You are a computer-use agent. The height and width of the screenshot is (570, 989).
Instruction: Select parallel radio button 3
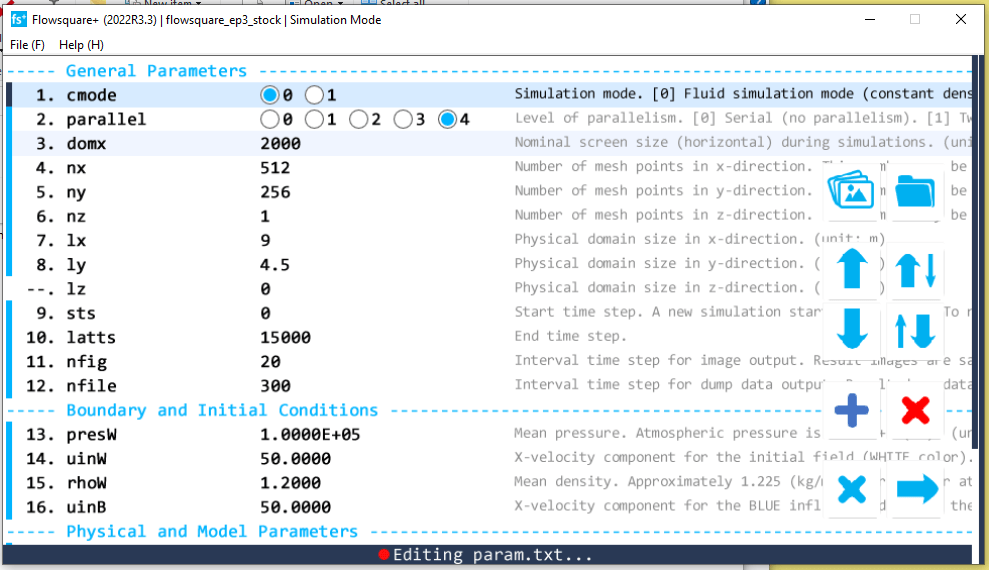coord(403,119)
